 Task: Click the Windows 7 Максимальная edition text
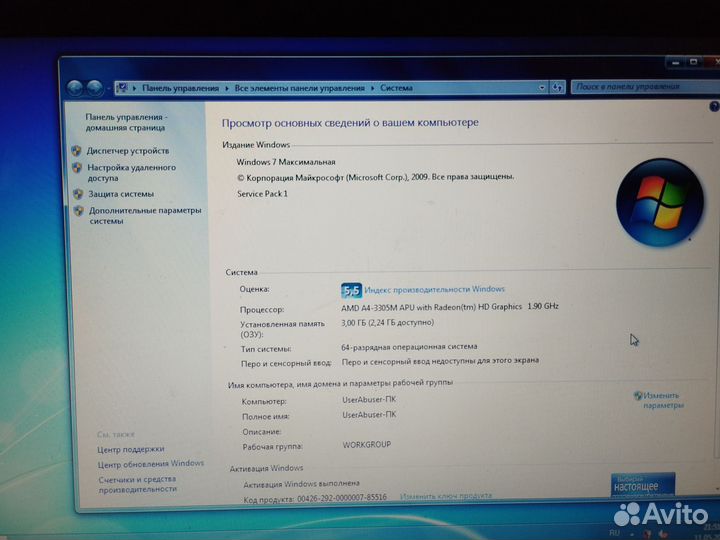tap(286, 162)
